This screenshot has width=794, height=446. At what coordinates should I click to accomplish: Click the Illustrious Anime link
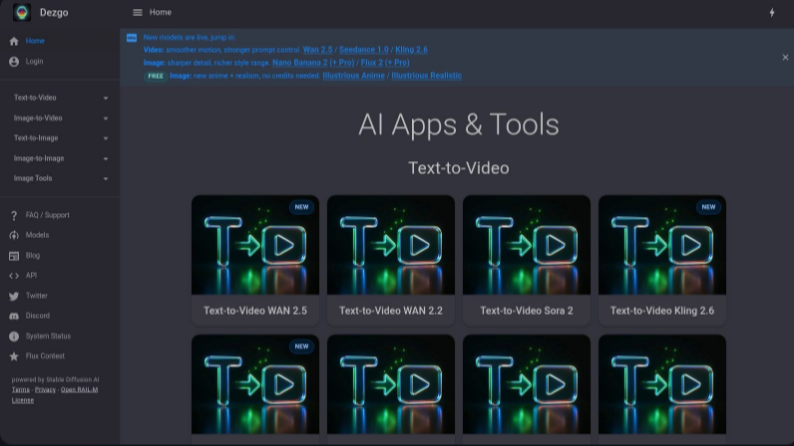point(354,75)
